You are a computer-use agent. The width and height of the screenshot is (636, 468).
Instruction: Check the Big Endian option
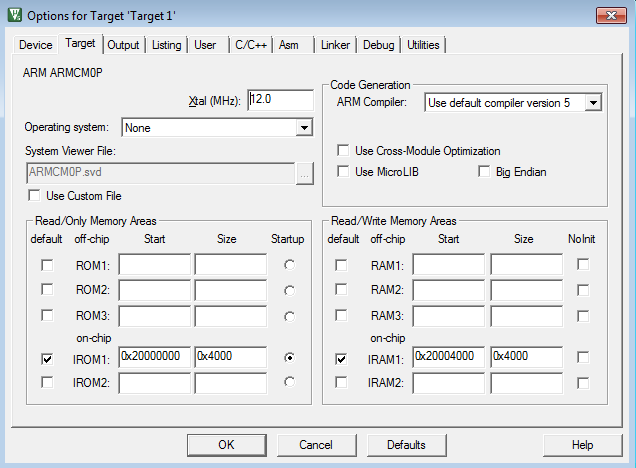tap(486, 172)
